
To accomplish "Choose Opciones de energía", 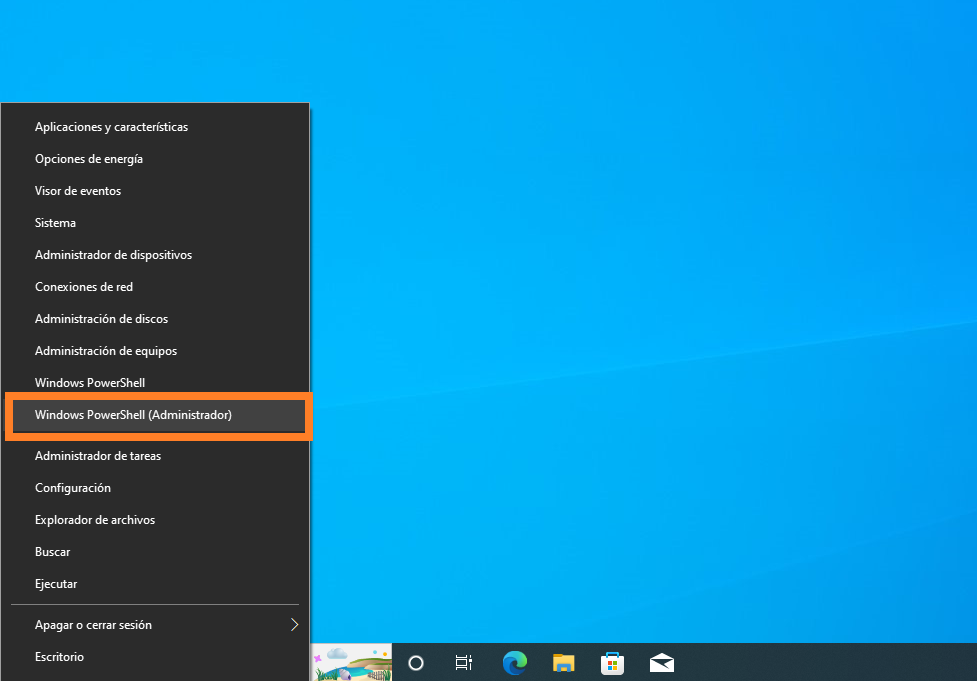I will (89, 159).
